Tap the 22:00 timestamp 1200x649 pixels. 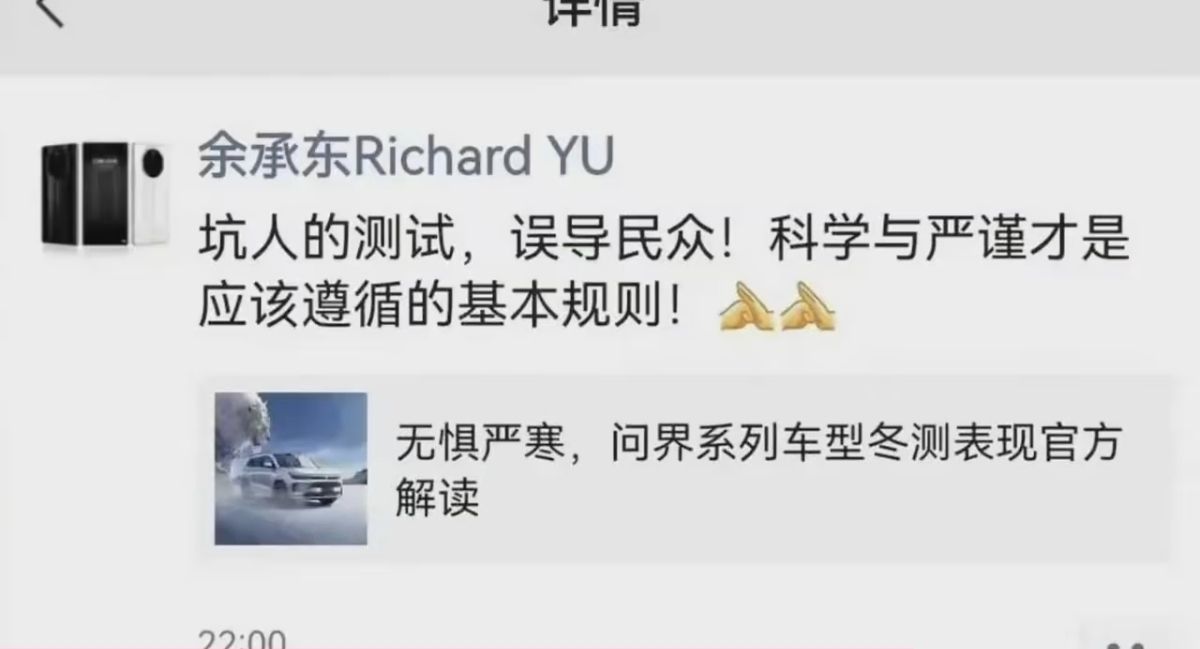[x=241, y=638]
